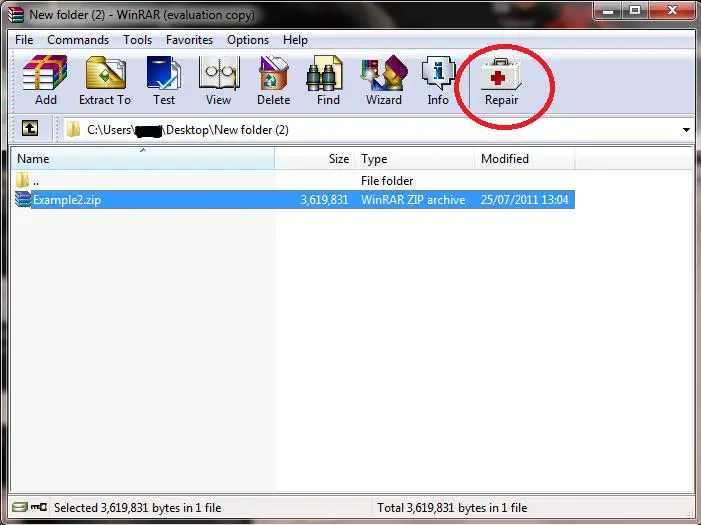Click the key password icon in status bar
701x525 pixels.
[x=39, y=507]
